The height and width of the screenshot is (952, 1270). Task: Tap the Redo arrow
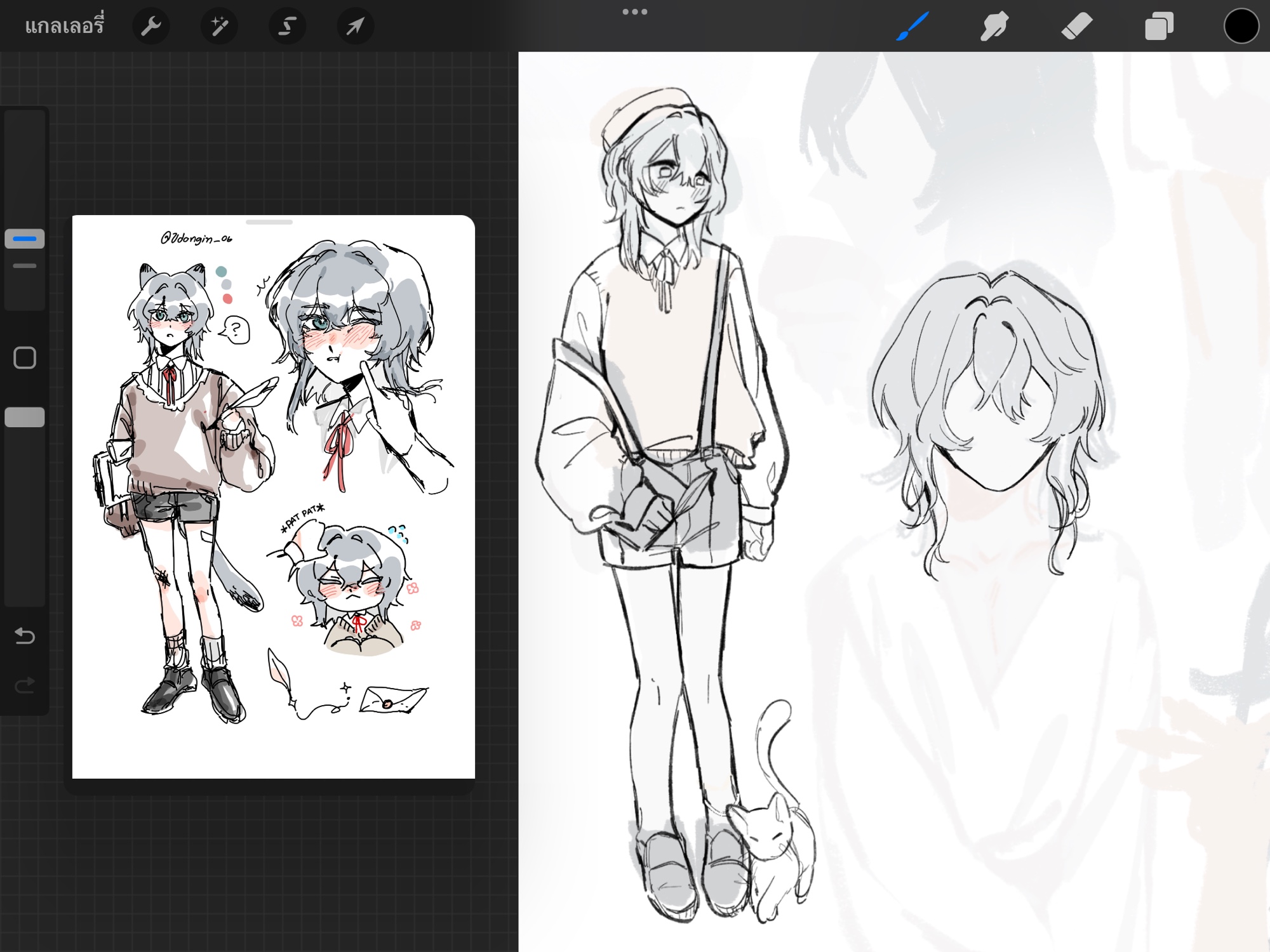(x=25, y=685)
